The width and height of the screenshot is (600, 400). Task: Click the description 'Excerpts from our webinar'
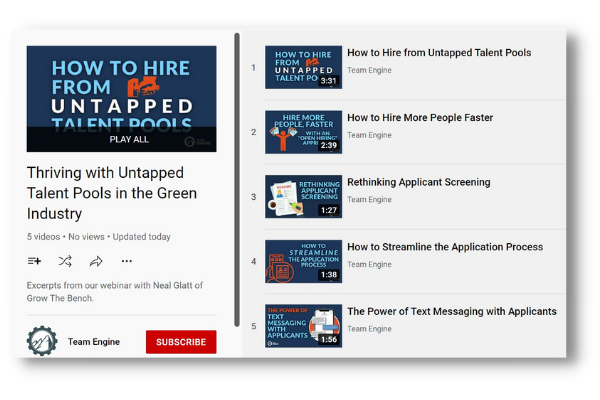tap(115, 292)
